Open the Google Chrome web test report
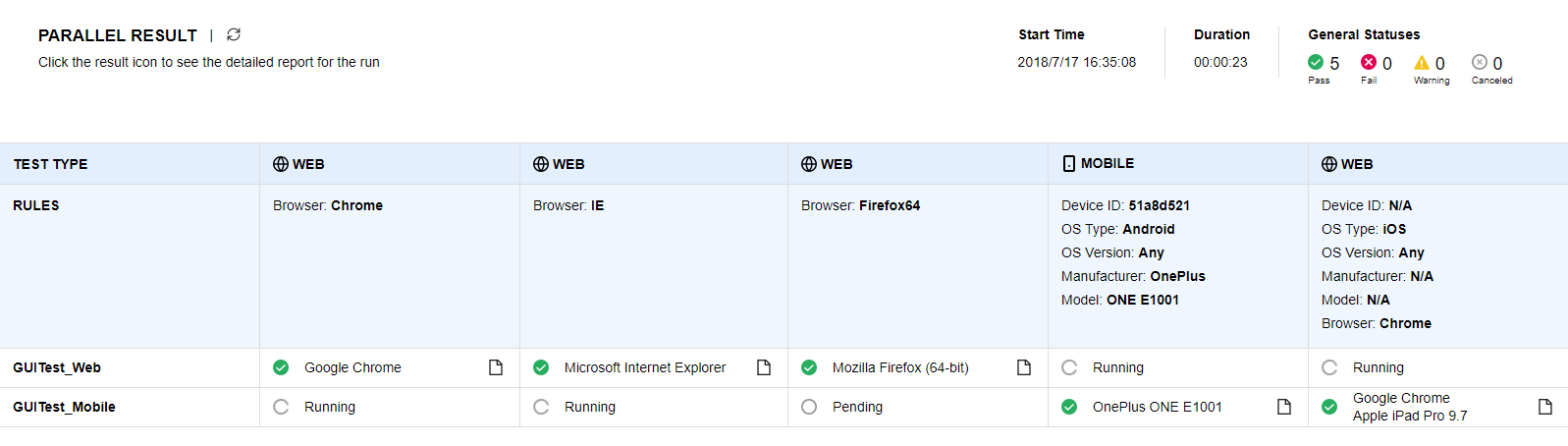1568x446 pixels. 496,367
